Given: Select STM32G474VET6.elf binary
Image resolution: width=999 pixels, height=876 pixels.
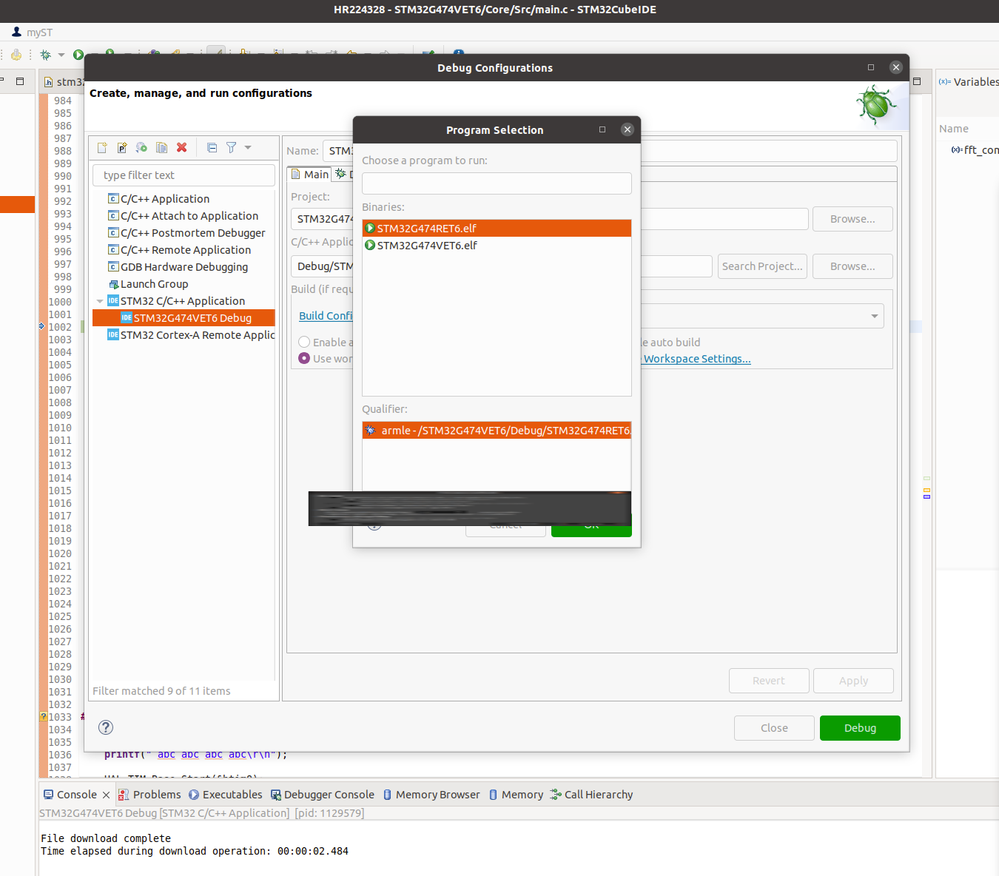Looking at the screenshot, I should coord(496,245).
